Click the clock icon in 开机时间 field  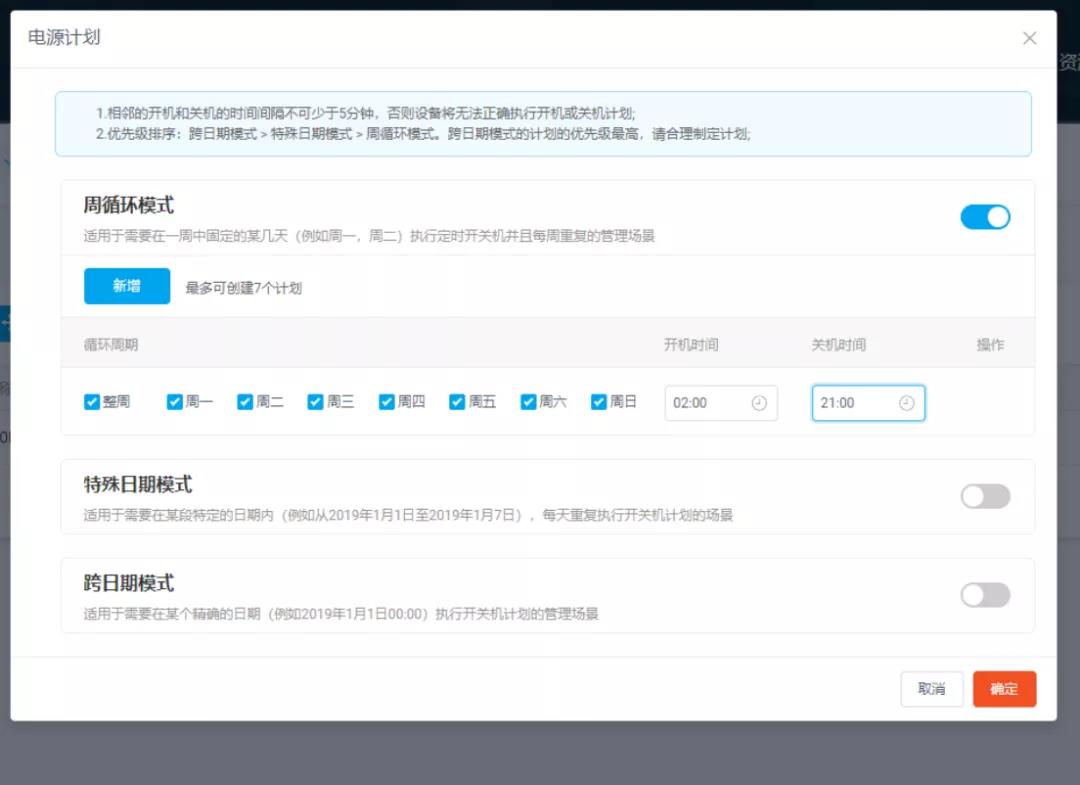click(759, 403)
